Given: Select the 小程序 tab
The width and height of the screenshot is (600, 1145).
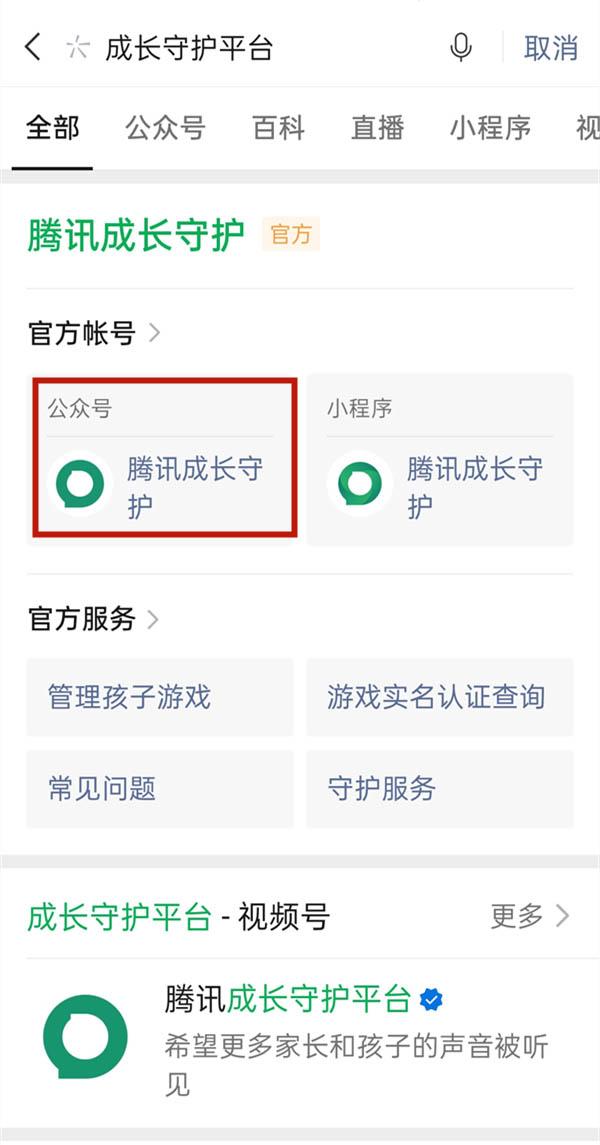Looking at the screenshot, I should click(489, 129).
